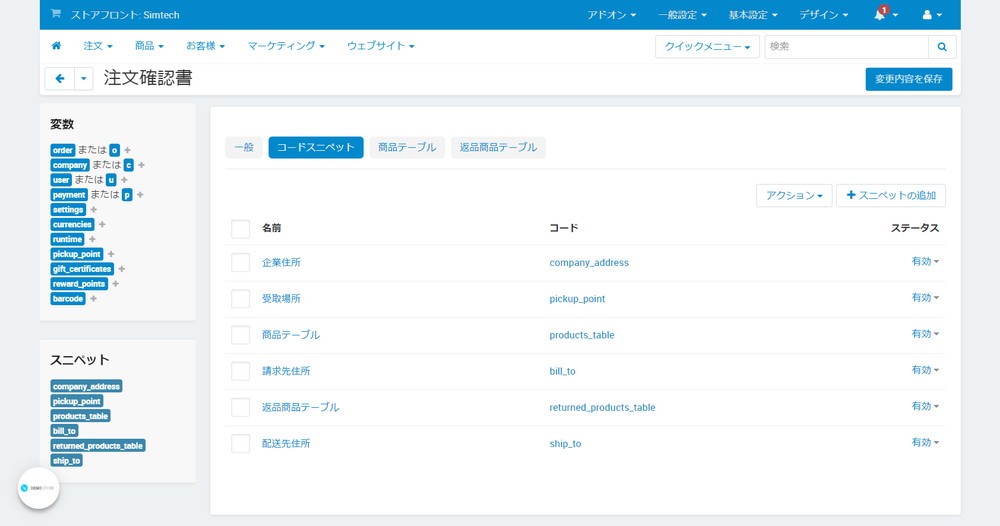Screen dimensions: 1000x526
Task: Expand currencies variable plus icon
Action: 102,224
